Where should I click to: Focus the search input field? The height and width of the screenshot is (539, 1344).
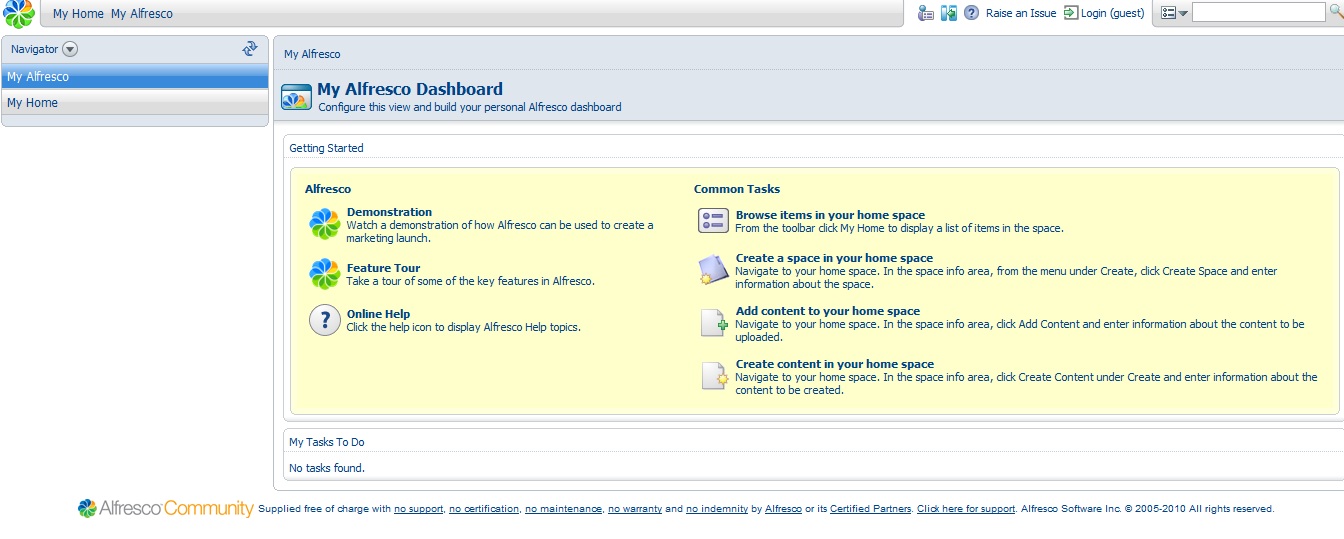point(1258,13)
